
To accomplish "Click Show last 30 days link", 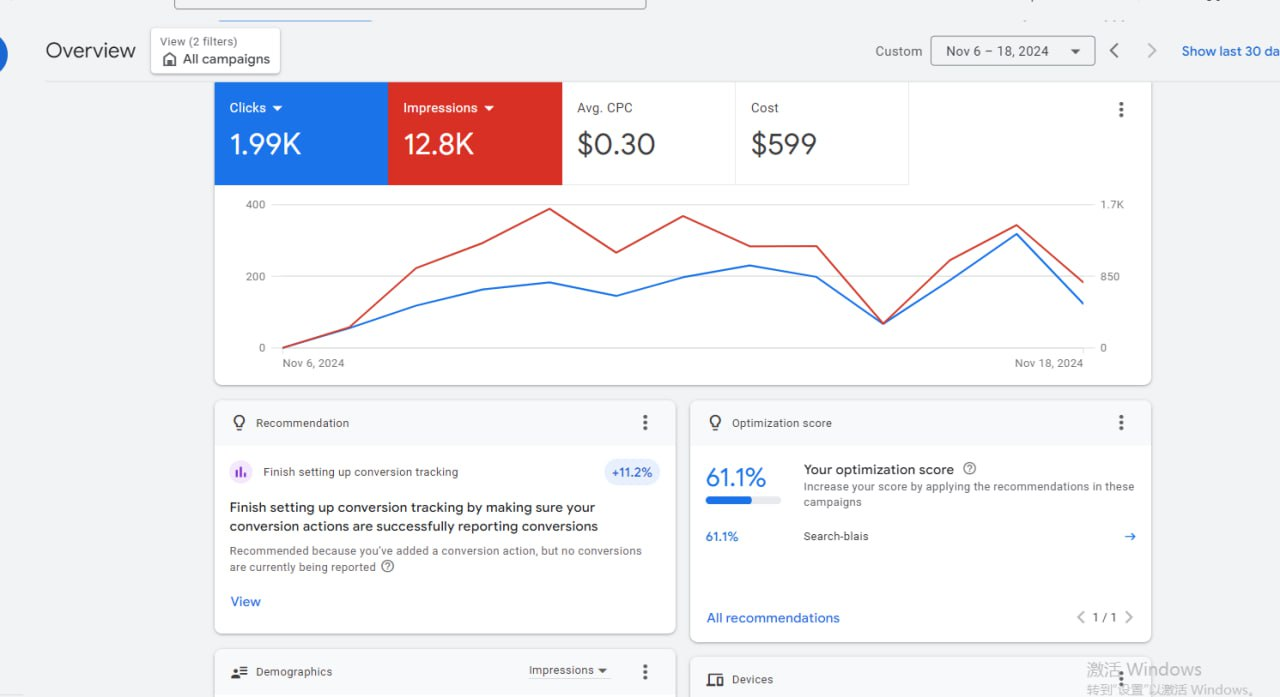I will tap(1230, 51).
